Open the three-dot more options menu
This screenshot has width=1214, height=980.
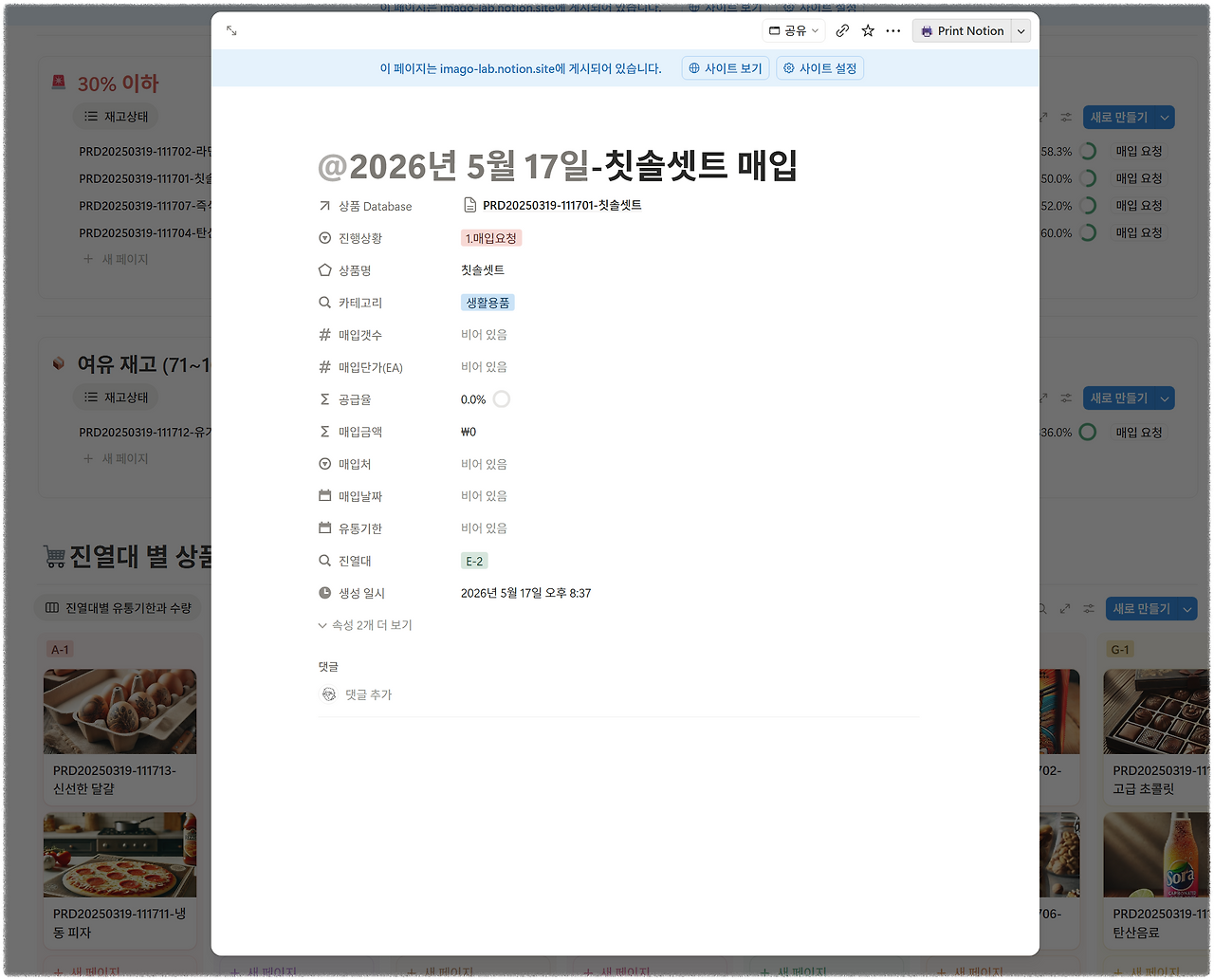coord(893,31)
